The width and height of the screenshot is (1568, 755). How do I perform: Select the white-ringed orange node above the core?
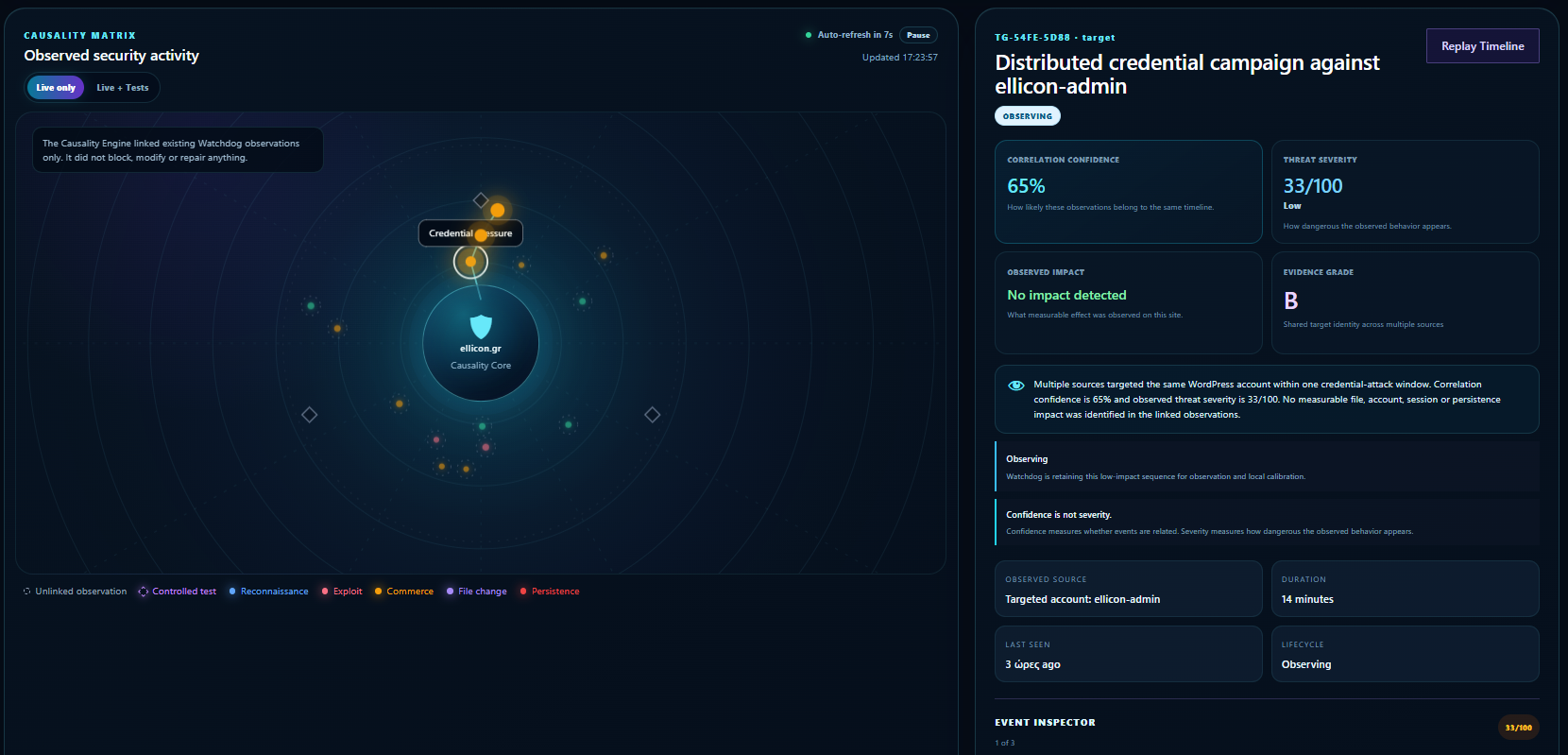coord(470,262)
